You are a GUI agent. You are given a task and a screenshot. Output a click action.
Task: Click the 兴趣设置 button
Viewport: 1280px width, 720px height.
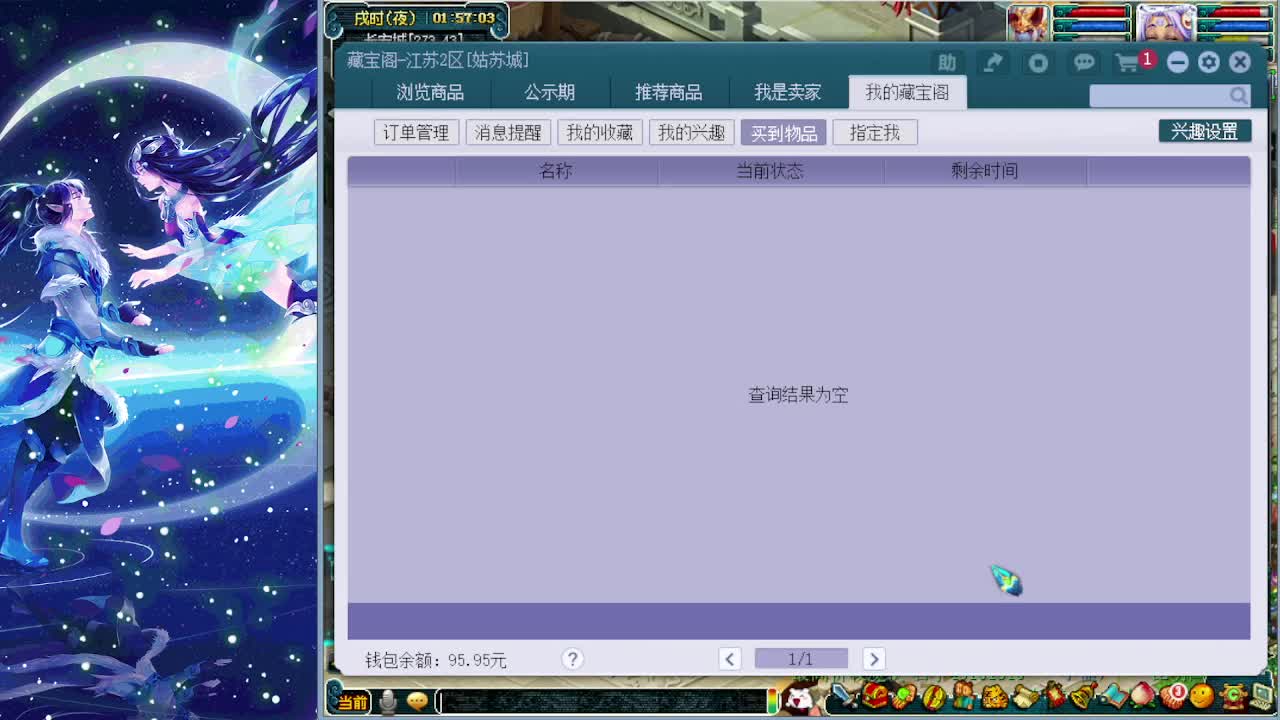click(x=1205, y=131)
